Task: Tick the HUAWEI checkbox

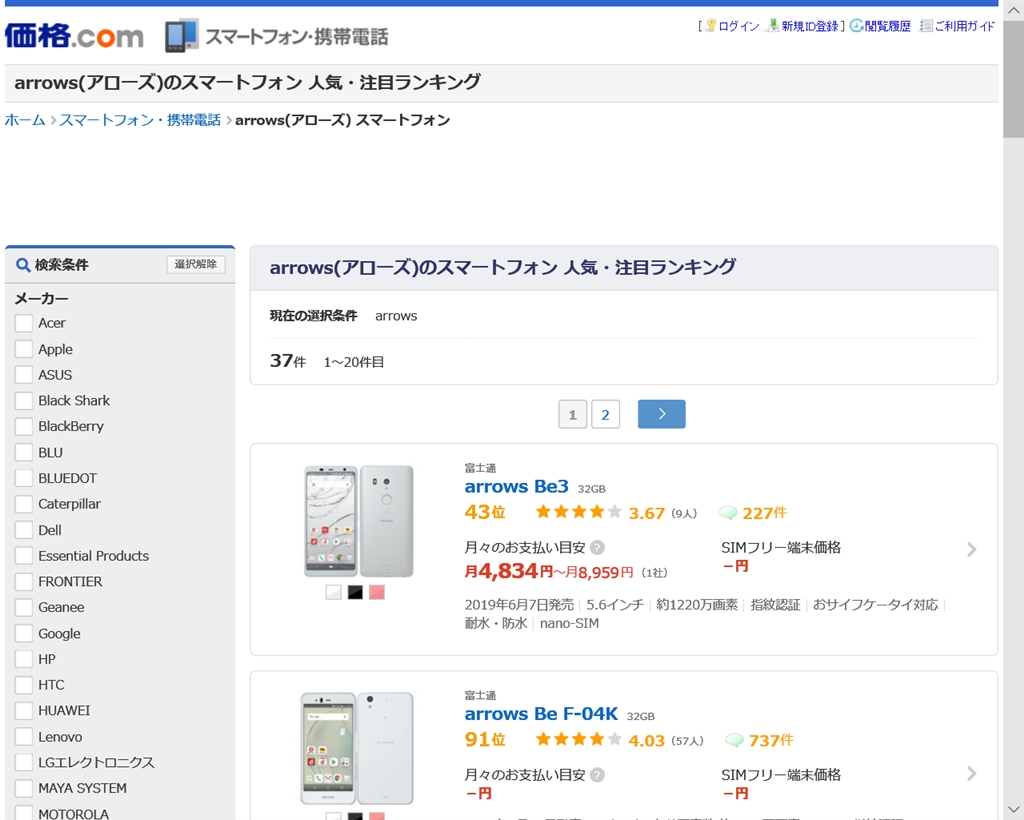Action: pos(24,711)
